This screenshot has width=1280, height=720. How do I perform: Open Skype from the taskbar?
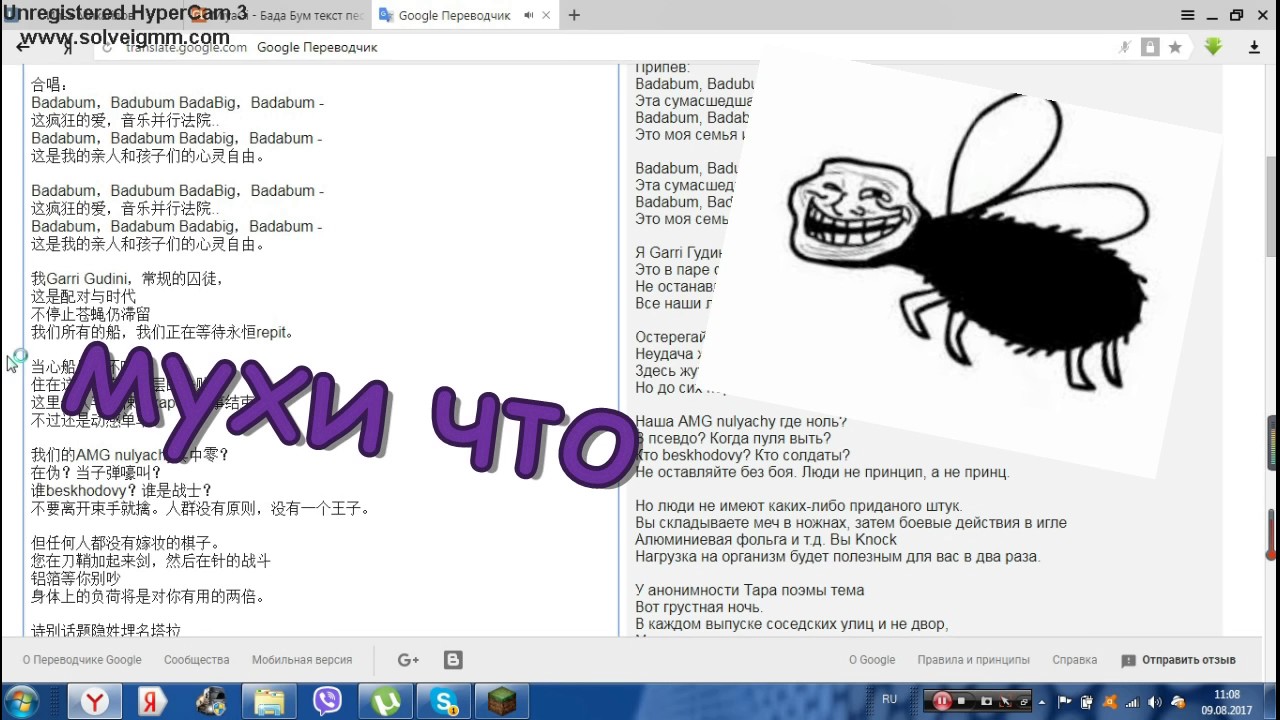click(x=443, y=701)
